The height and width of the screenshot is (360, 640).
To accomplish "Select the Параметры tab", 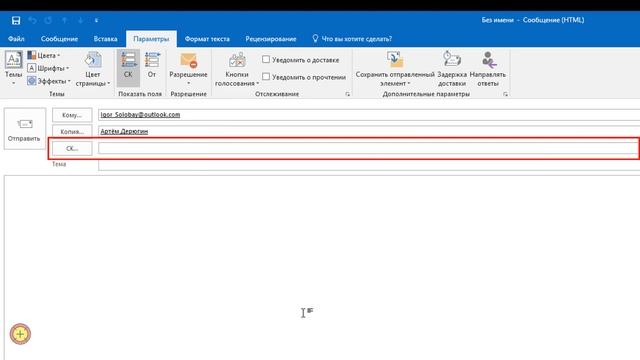I will [151, 39].
